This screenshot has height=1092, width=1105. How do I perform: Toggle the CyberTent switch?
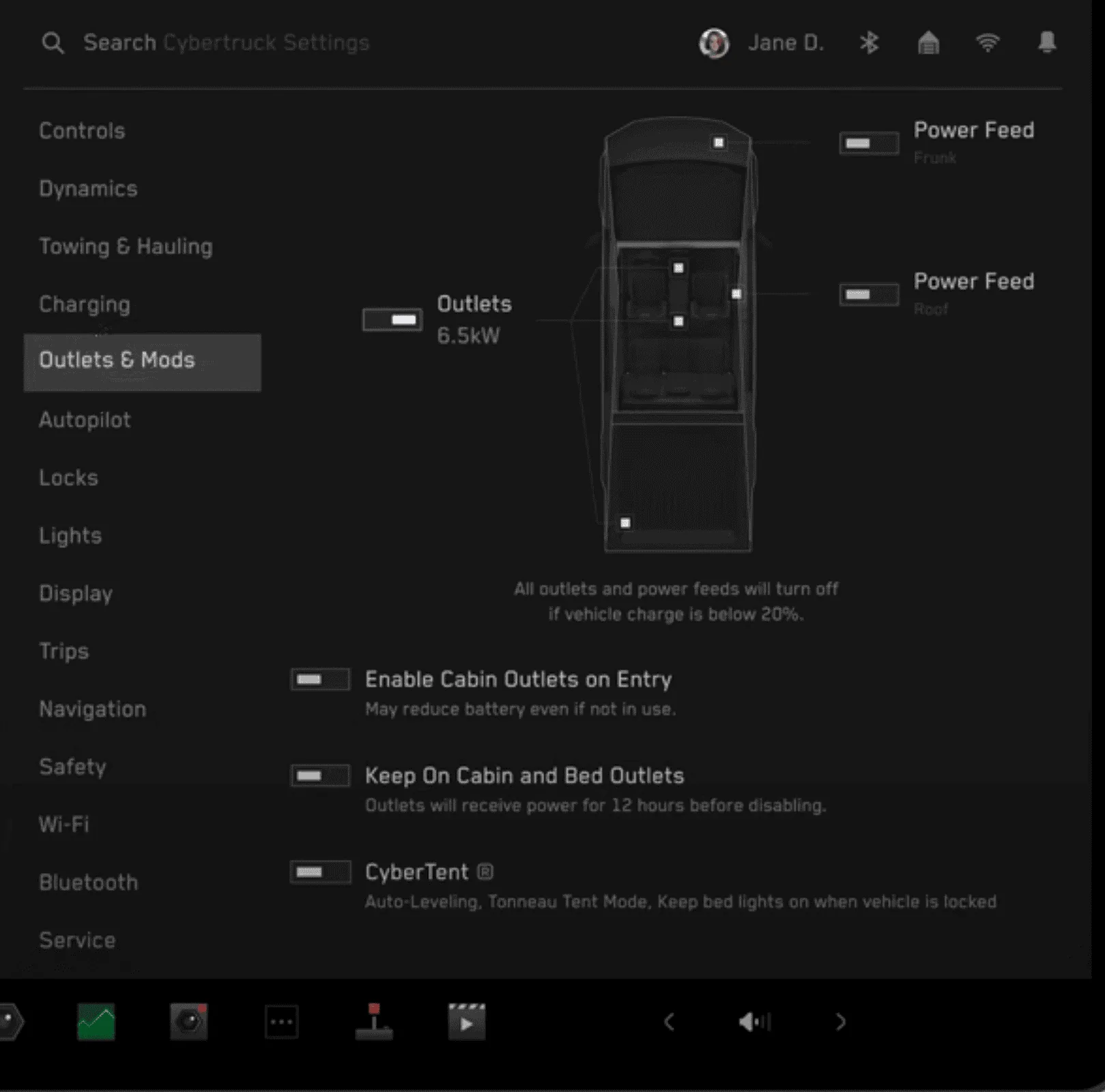coord(320,872)
